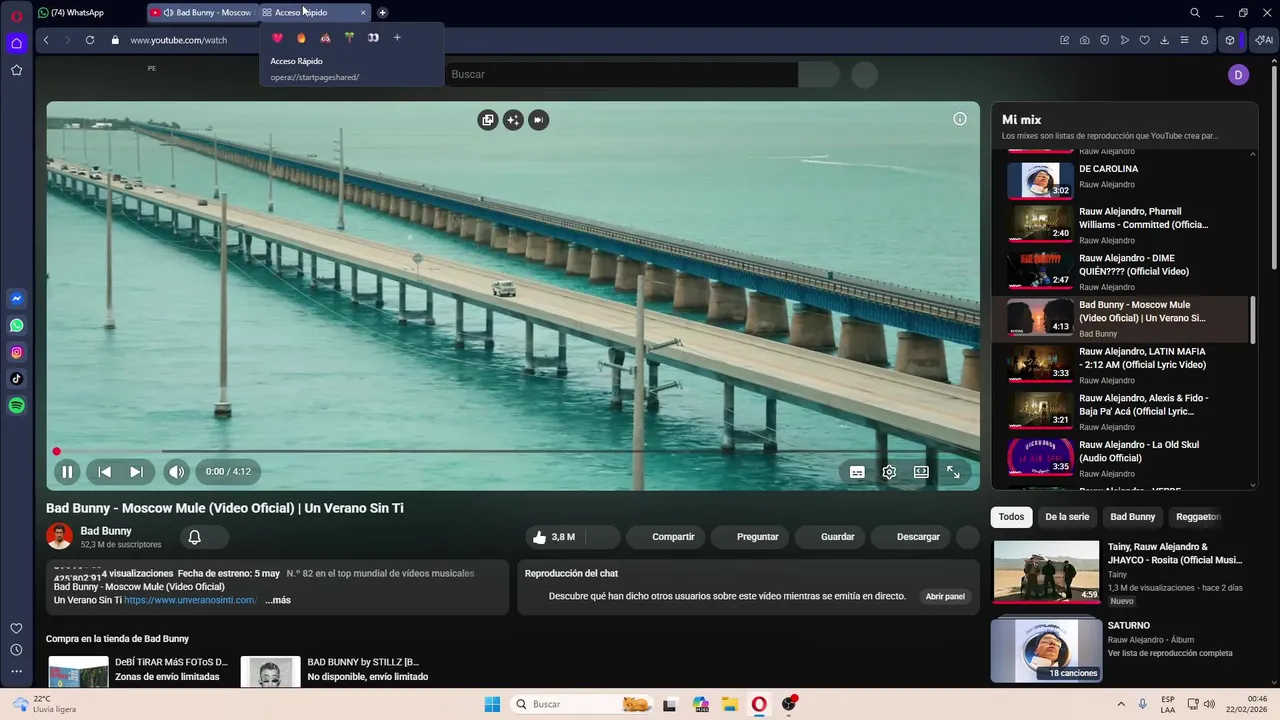
Task: Switch to Bad Bunny Moscow Mule tab
Action: (200, 13)
